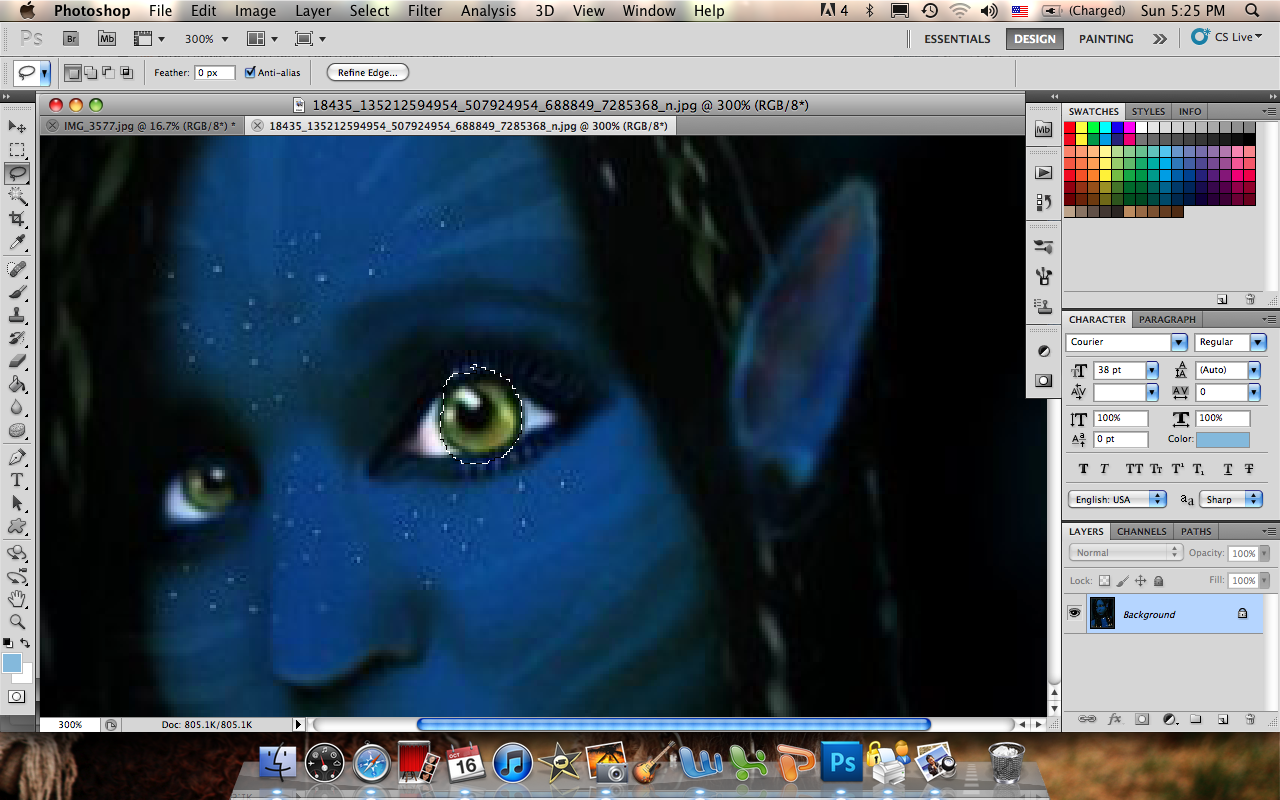Viewport: 1280px width, 800px height.
Task: Select the Sponge tool
Action: point(17,430)
